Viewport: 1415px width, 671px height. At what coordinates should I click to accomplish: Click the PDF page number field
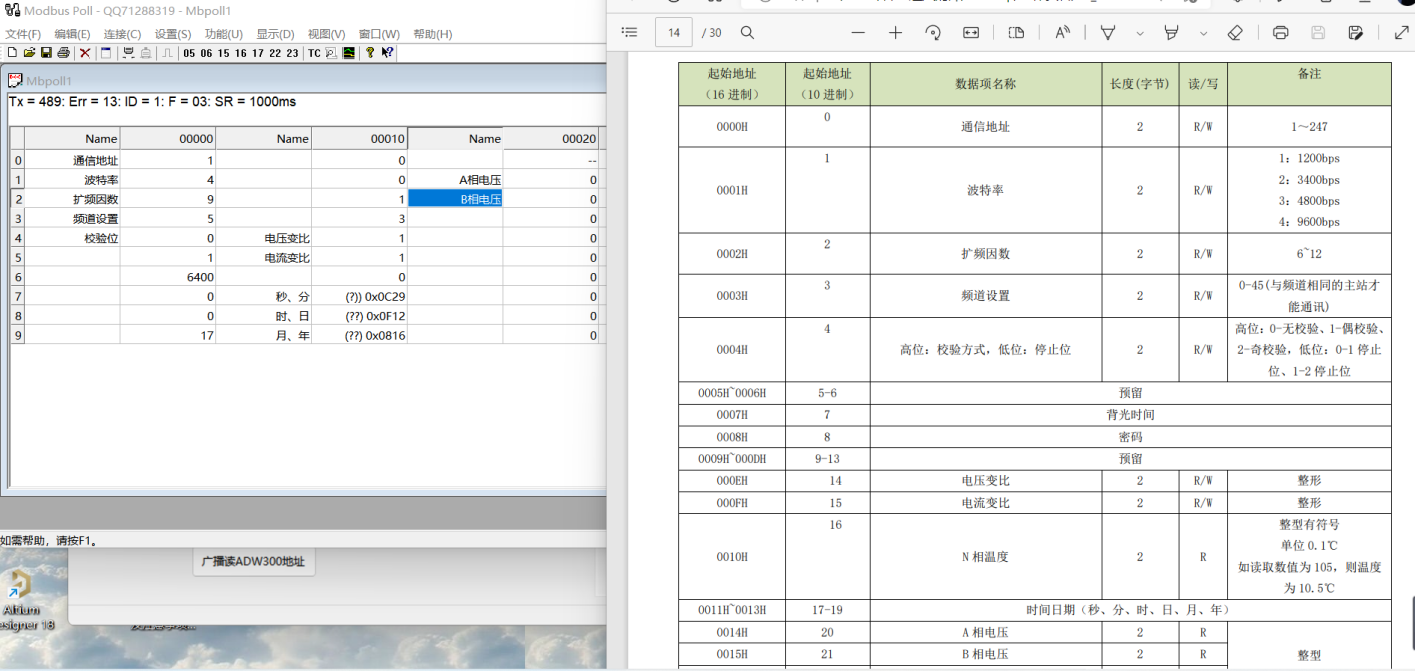pos(674,33)
